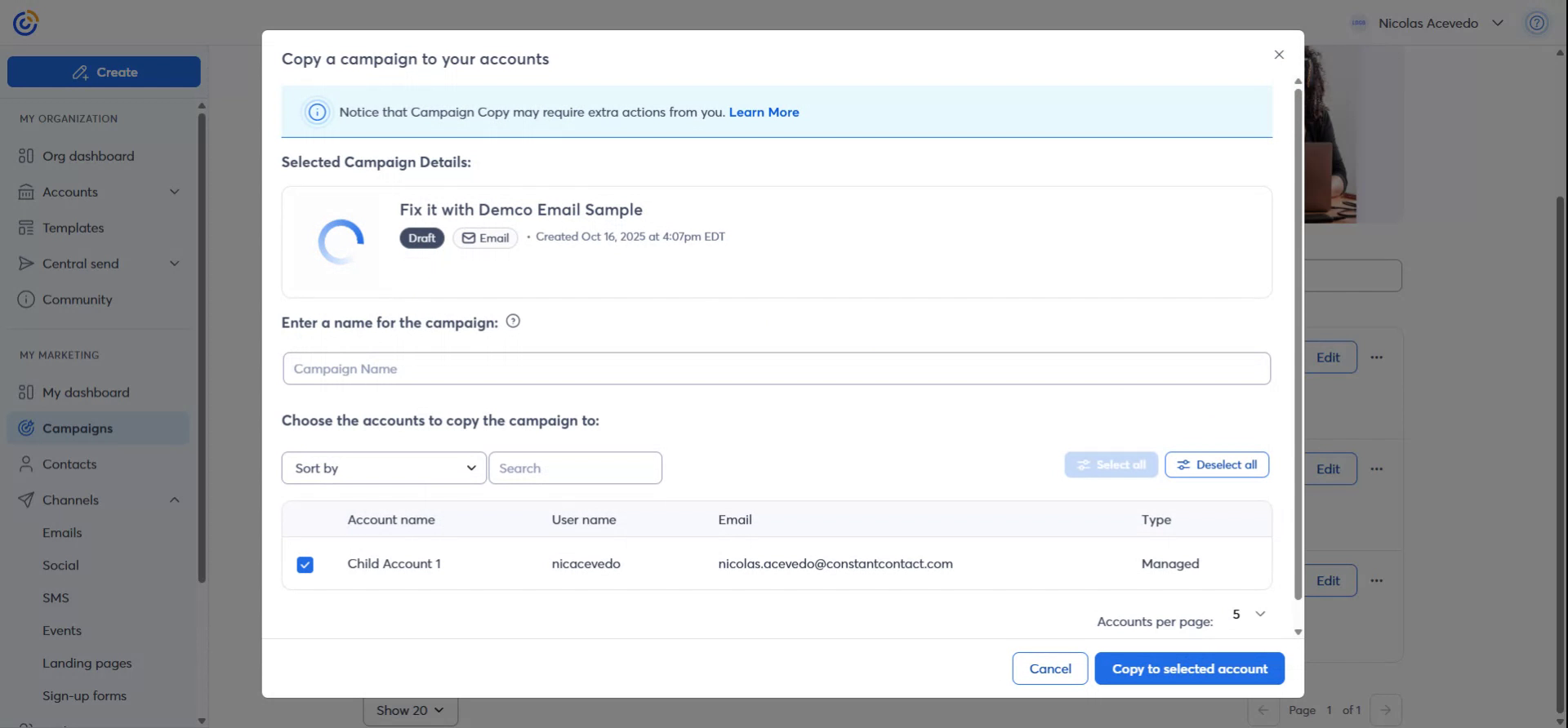The width and height of the screenshot is (1568, 728).
Task: Open the Learn More link
Action: point(764,113)
